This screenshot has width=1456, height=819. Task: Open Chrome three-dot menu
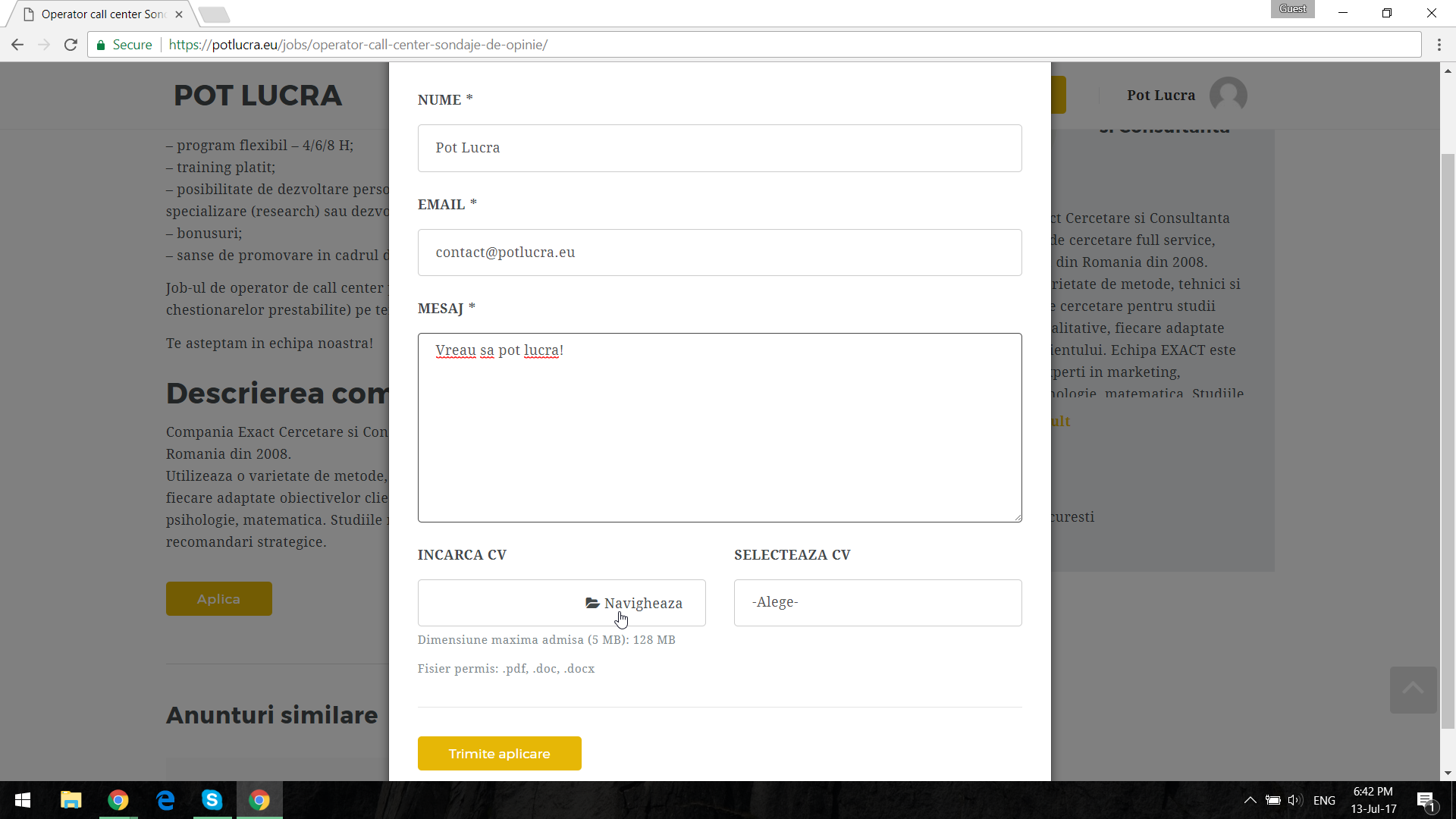tap(1439, 45)
